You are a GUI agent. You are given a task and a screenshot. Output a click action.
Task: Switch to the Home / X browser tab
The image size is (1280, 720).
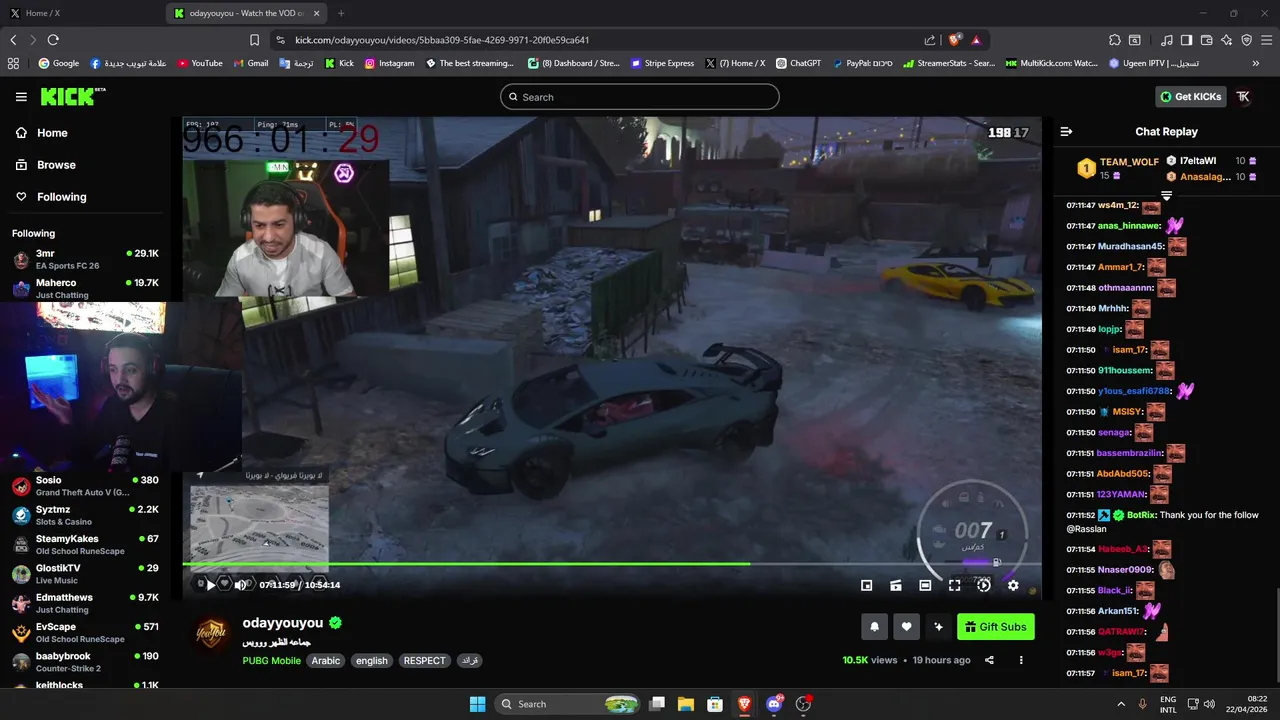click(85, 13)
